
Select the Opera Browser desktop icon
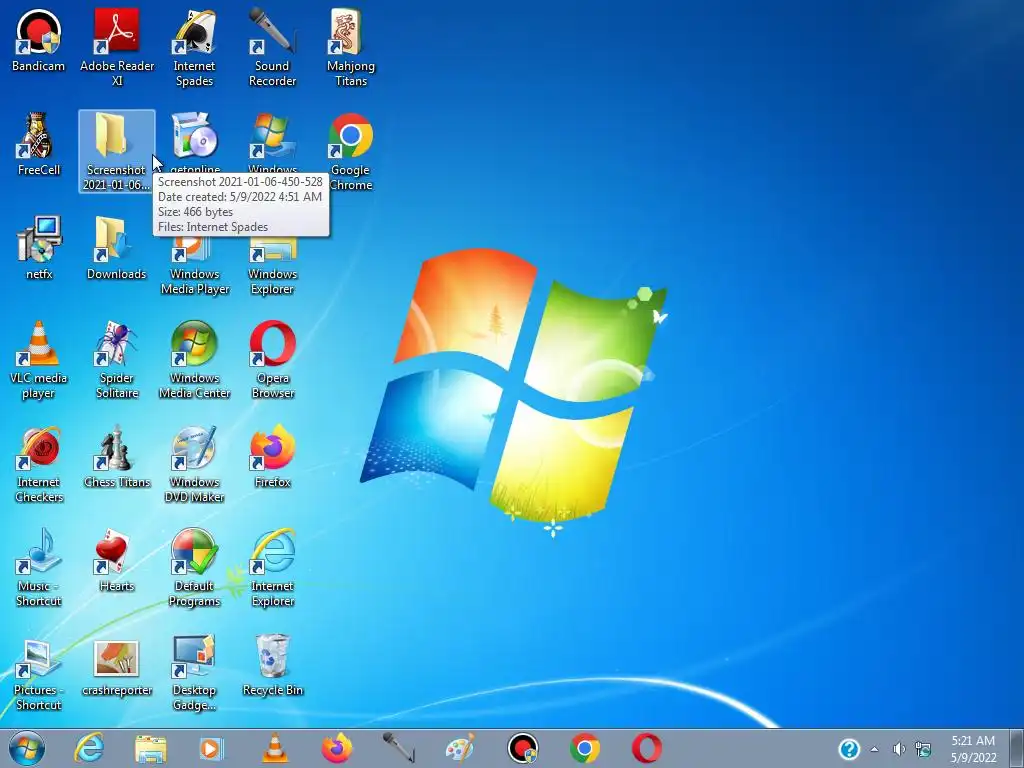[x=272, y=359]
